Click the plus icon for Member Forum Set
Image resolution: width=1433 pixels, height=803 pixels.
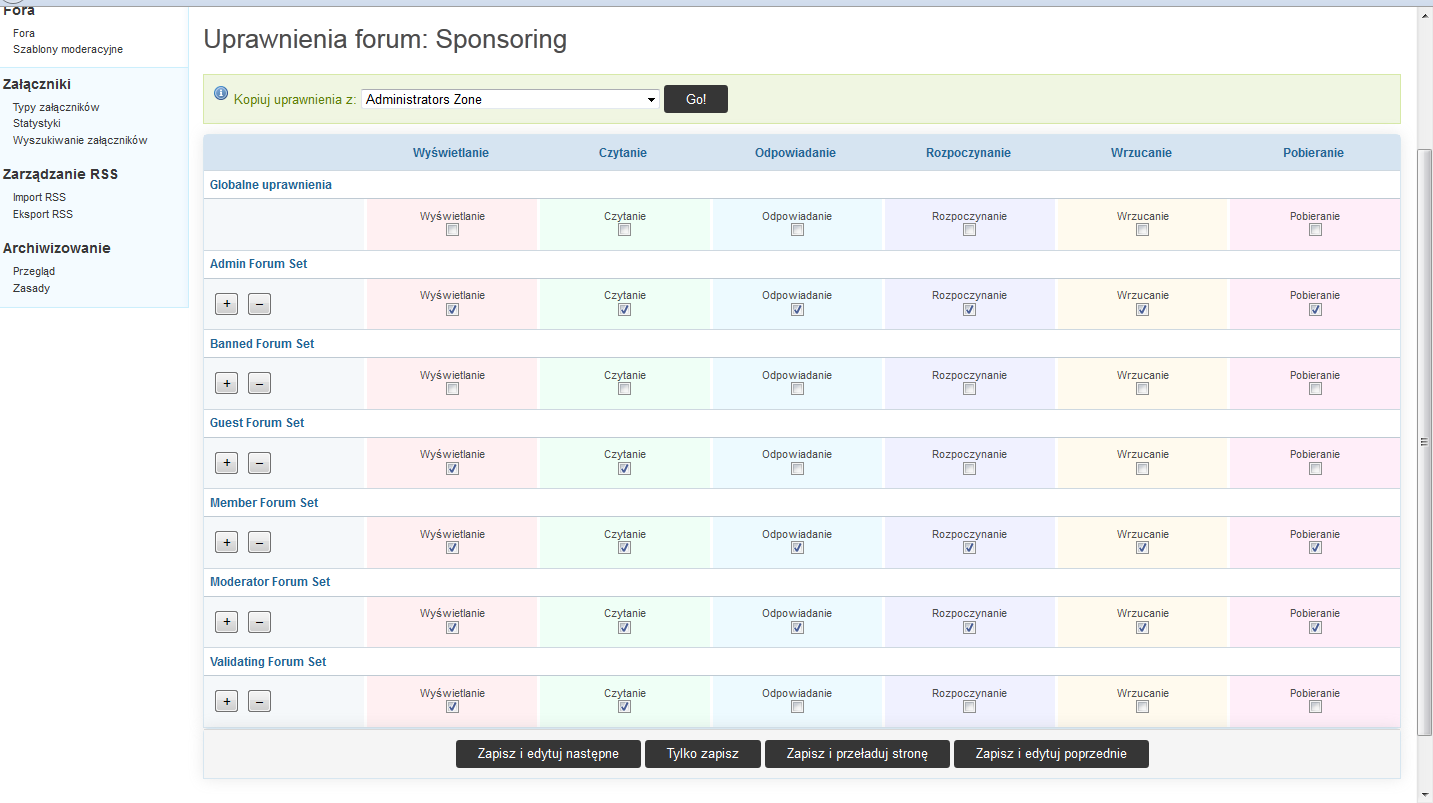click(x=227, y=542)
